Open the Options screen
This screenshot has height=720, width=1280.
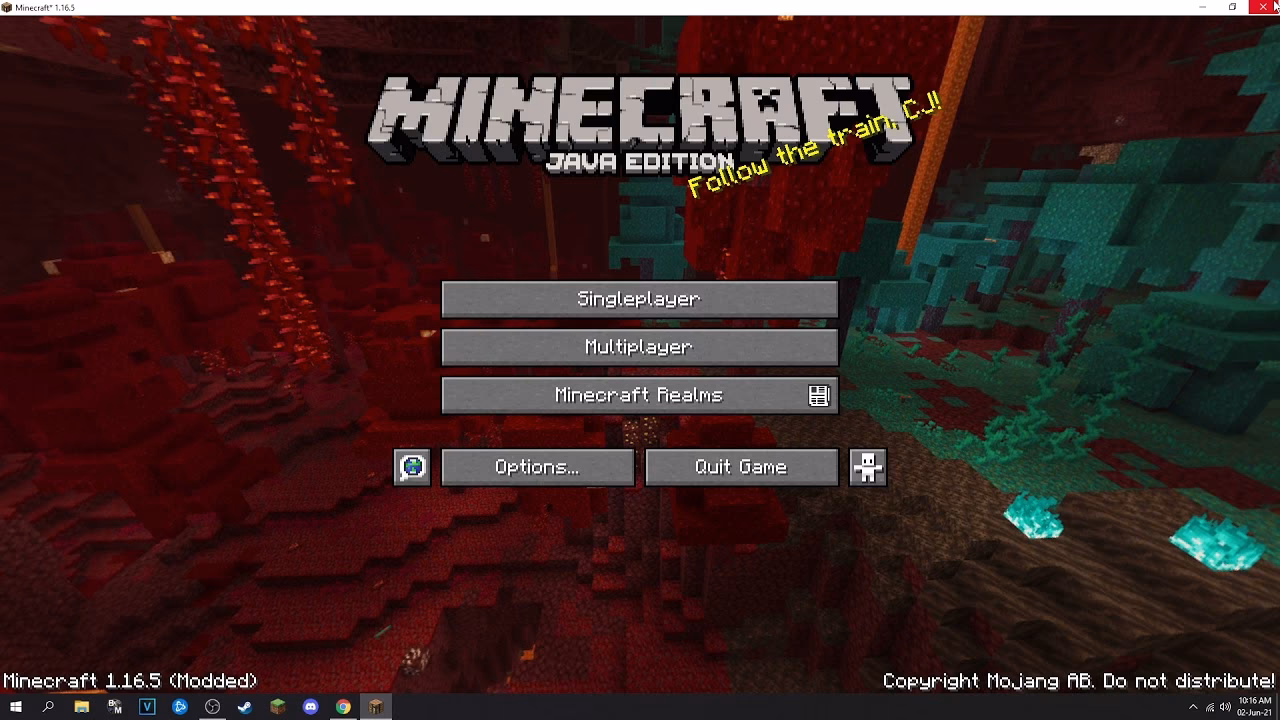(x=537, y=467)
